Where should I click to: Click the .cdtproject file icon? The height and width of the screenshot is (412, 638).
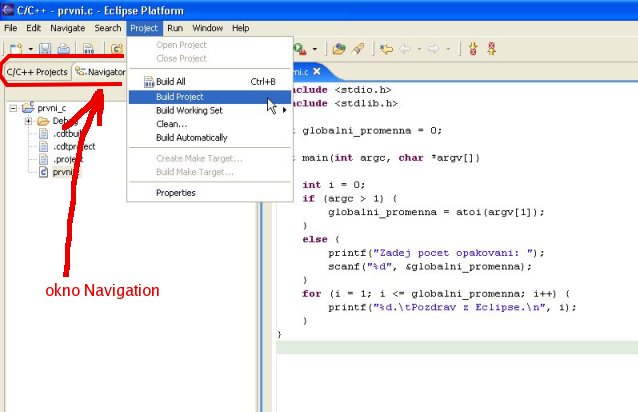44,146
